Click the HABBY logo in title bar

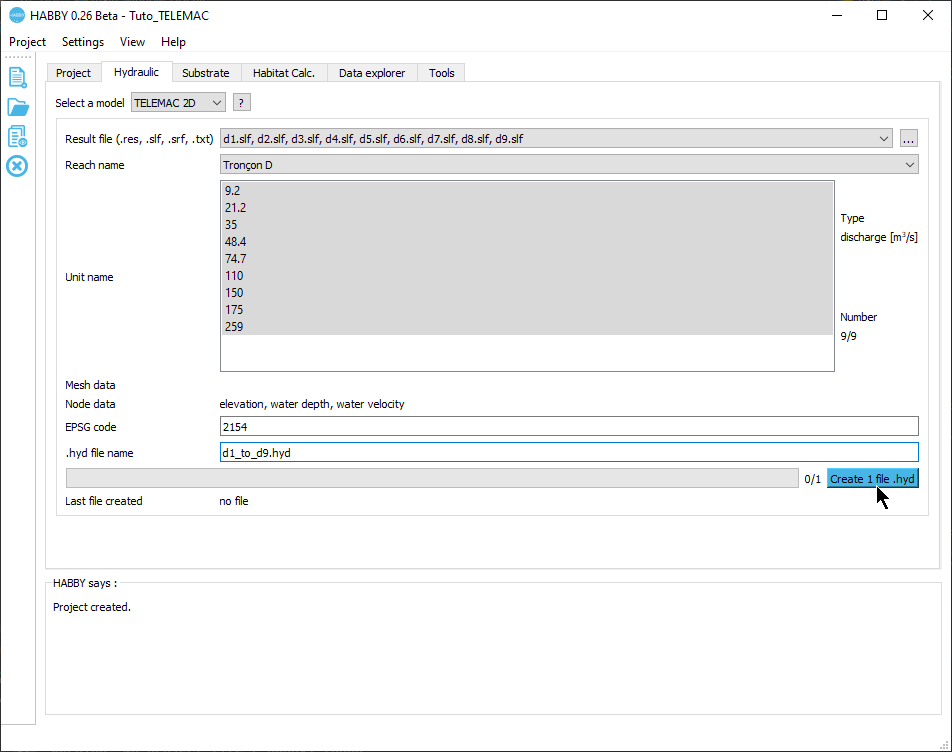[x=16, y=16]
